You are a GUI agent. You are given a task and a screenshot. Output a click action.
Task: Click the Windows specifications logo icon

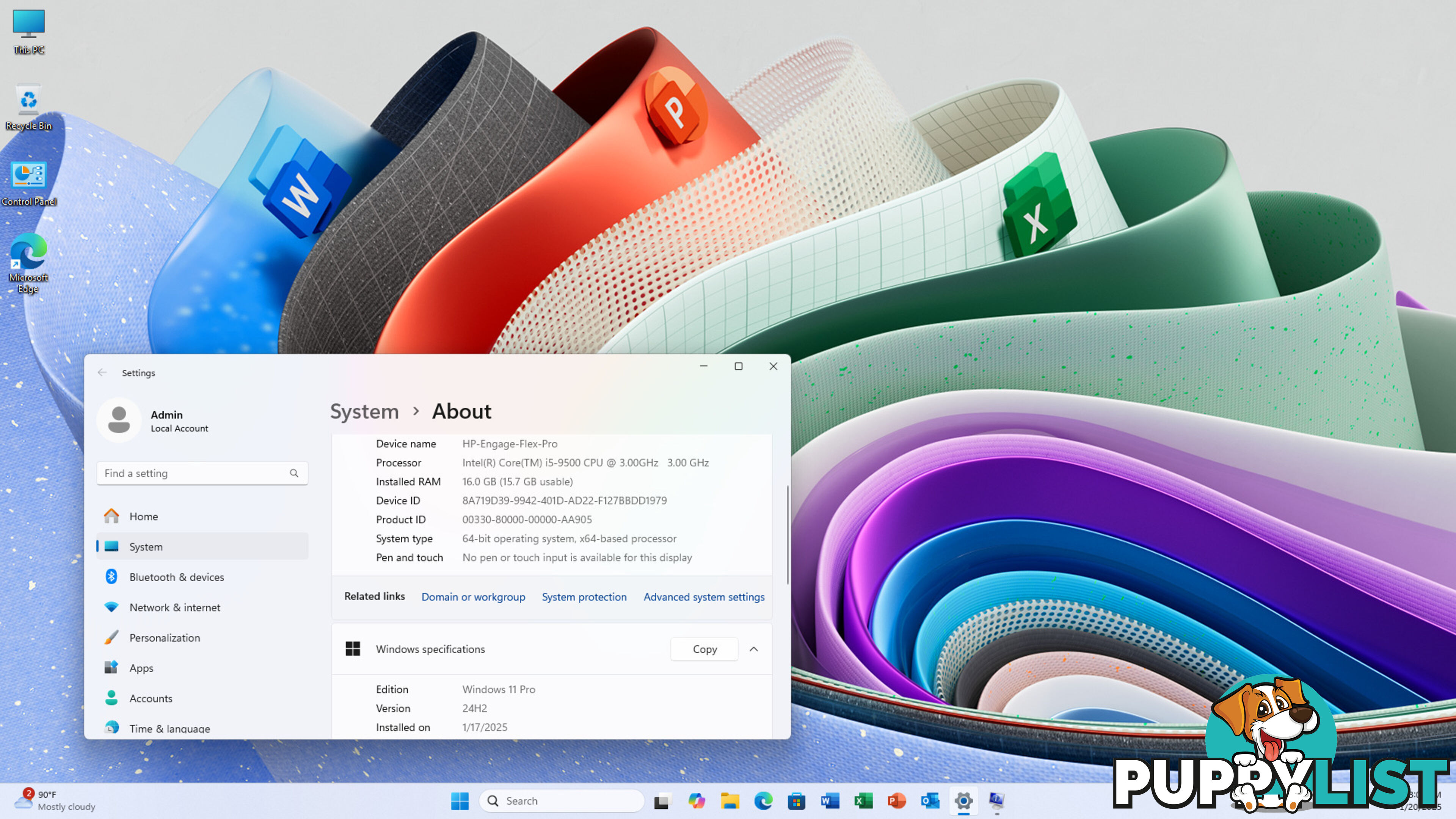coord(353,649)
